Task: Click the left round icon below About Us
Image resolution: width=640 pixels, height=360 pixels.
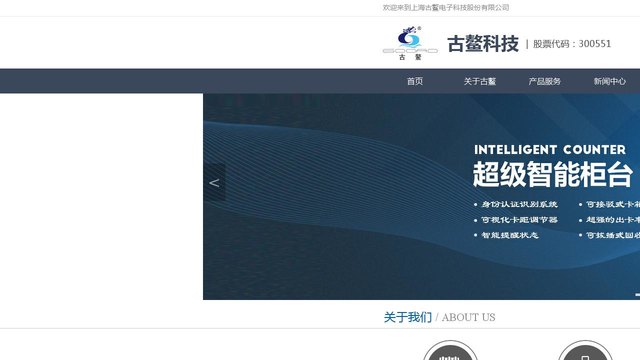Action: [x=450, y=350]
